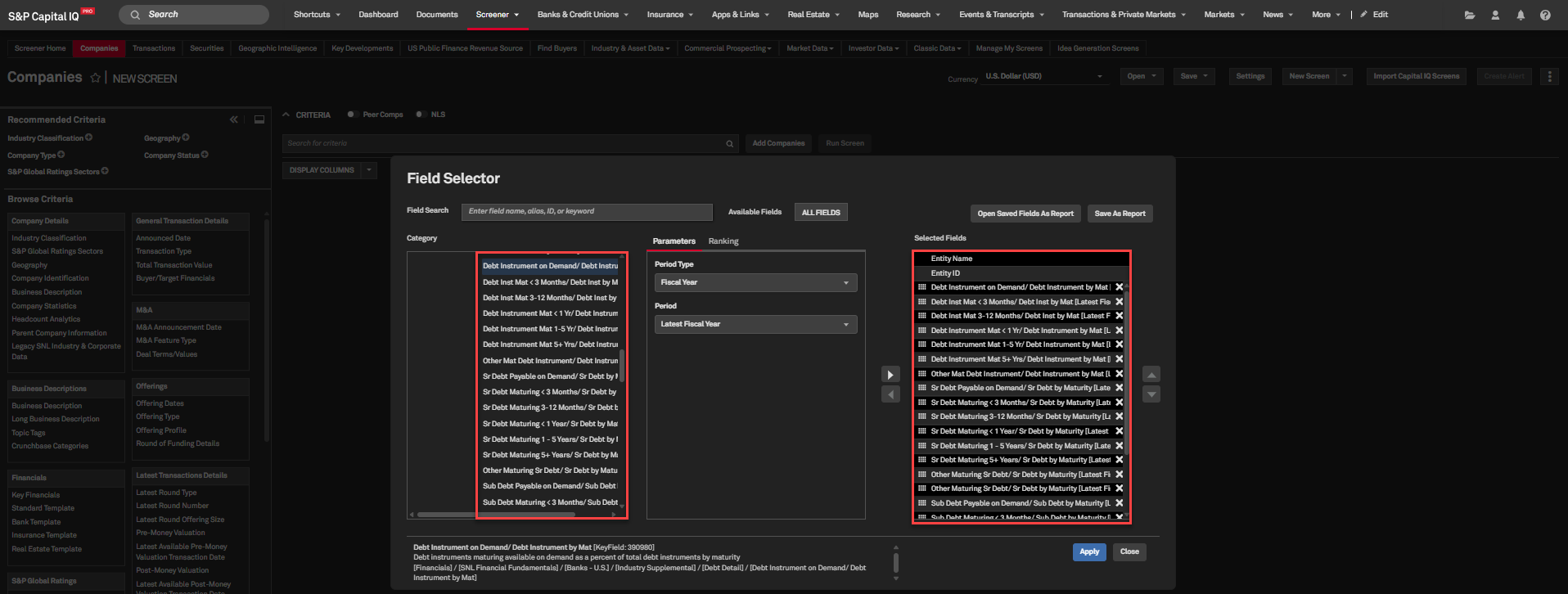Open Shortcuts menu
This screenshot has width=1568, height=594.
coord(317,15)
